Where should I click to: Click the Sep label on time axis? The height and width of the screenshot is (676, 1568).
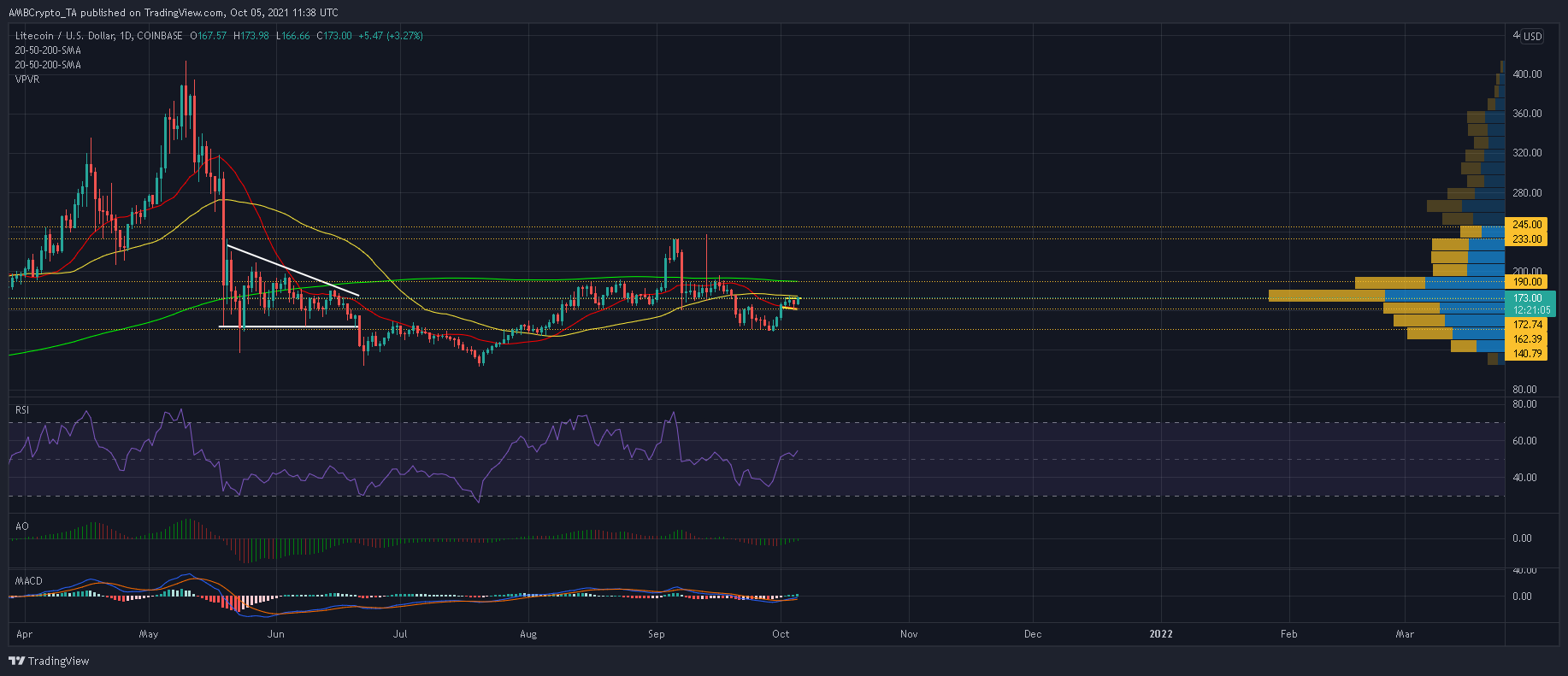(657, 634)
